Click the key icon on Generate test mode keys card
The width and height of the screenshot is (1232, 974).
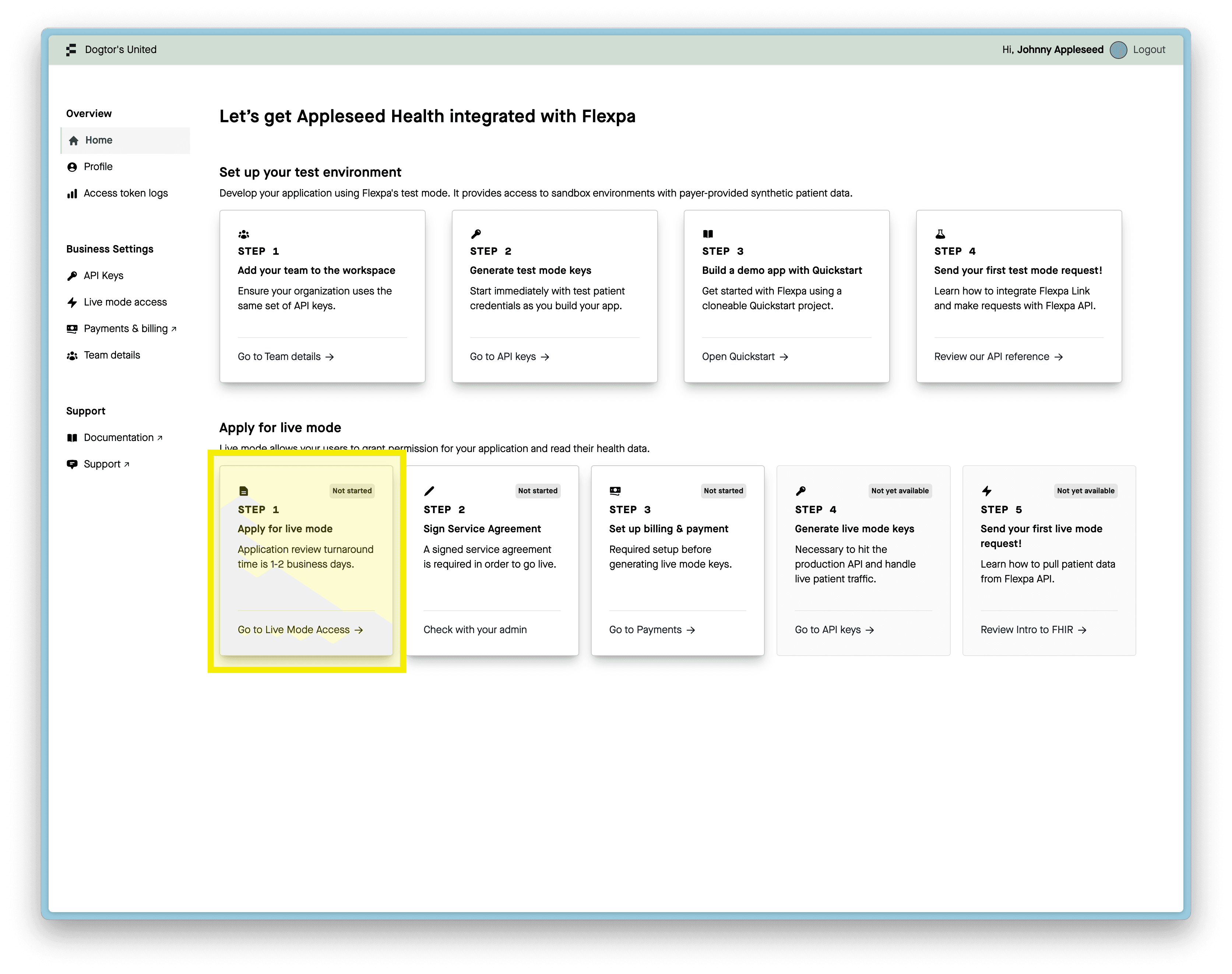(476, 234)
